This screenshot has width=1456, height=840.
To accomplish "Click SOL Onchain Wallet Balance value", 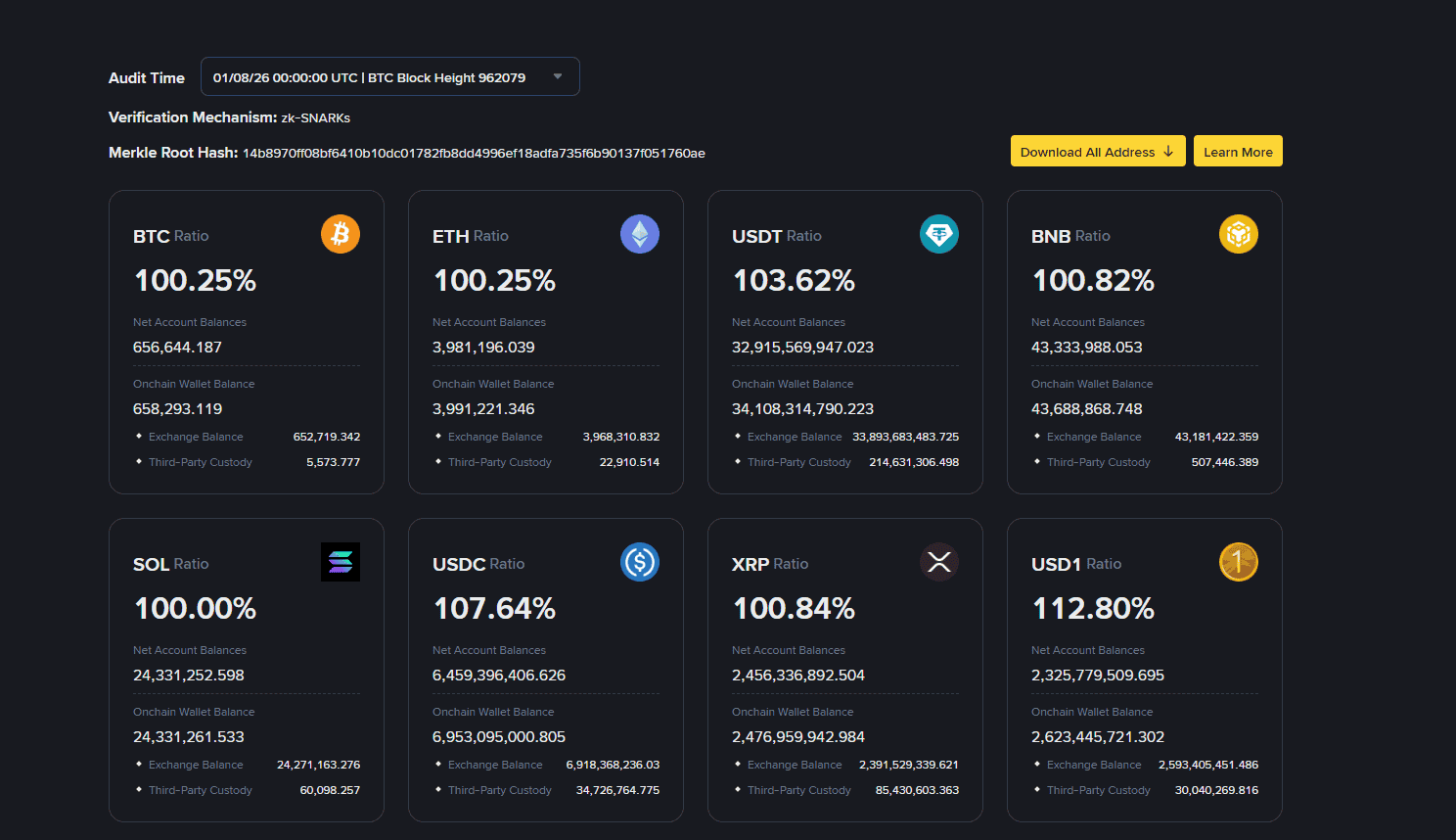I will pos(189,737).
